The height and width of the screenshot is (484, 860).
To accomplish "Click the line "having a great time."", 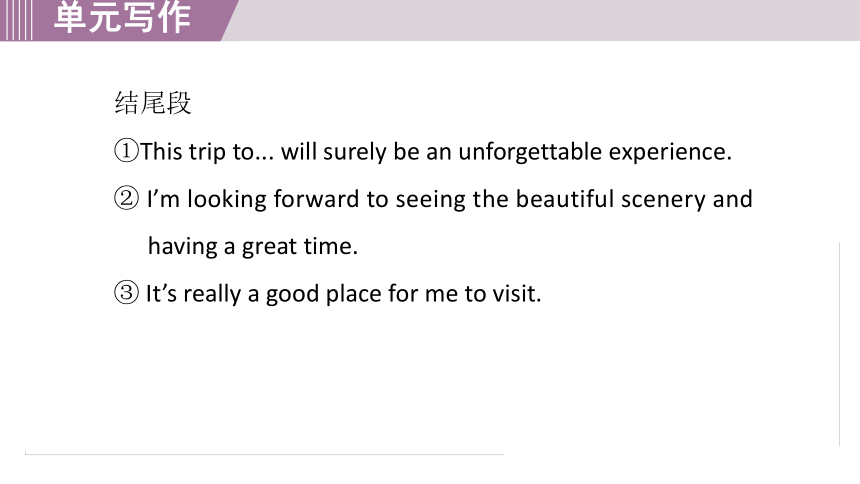I will coord(253,247).
